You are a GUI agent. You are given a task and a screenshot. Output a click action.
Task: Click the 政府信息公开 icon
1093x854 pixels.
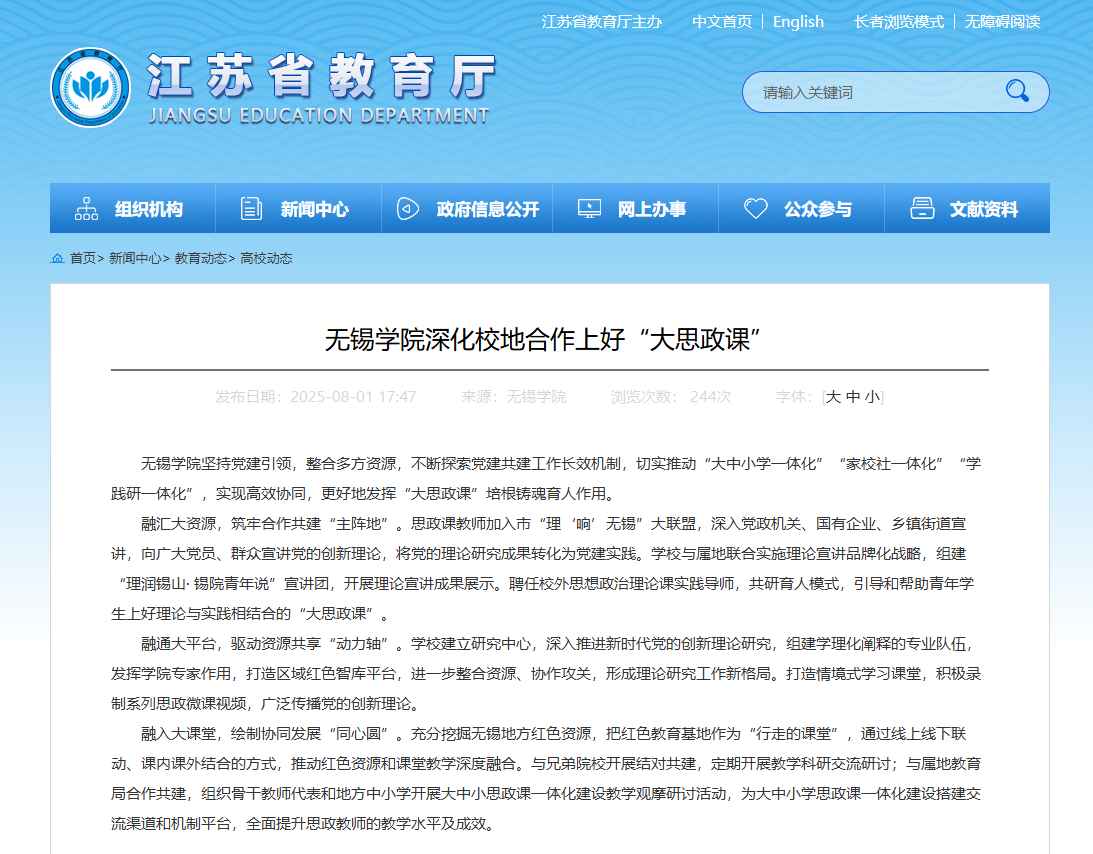[x=407, y=209]
